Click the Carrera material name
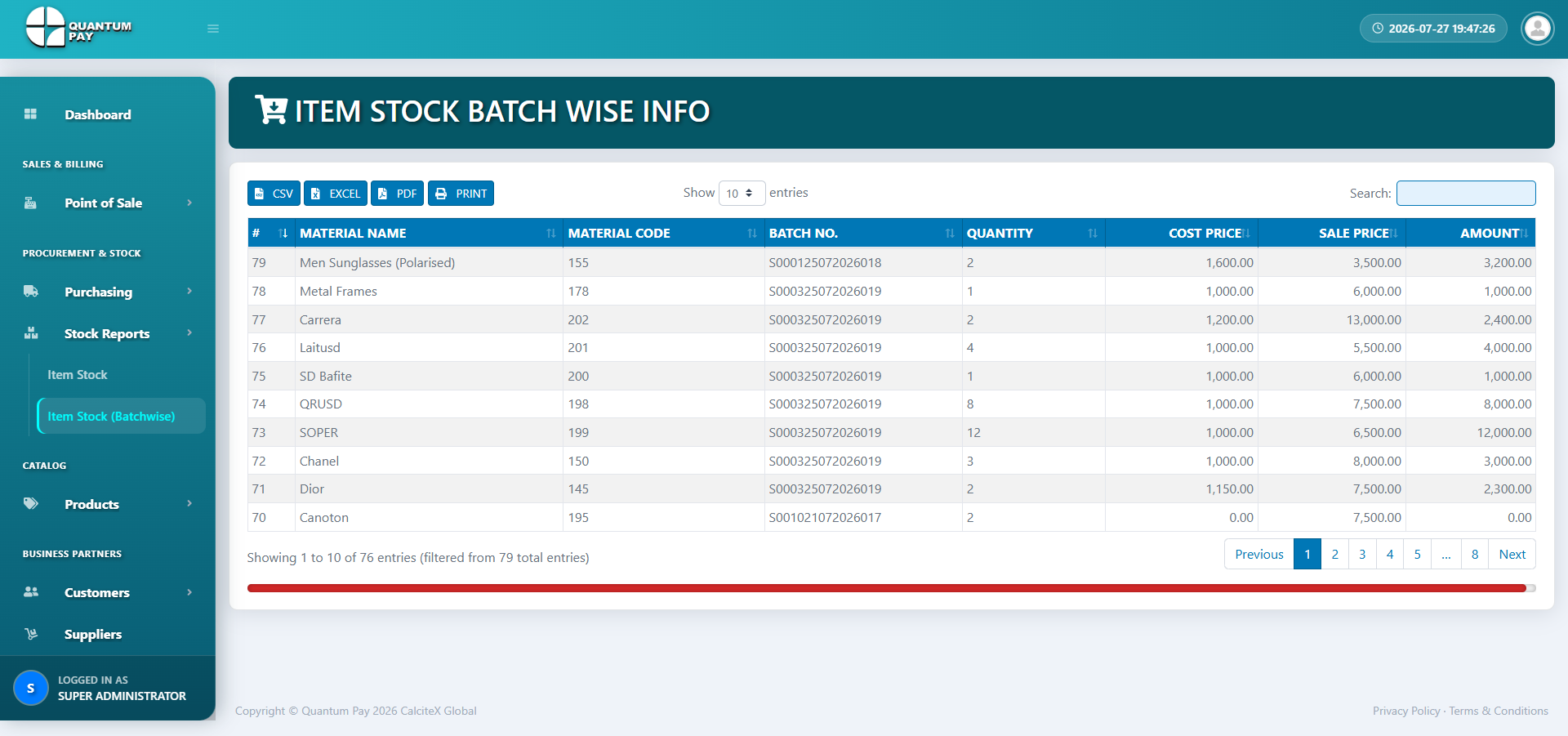 pos(320,320)
